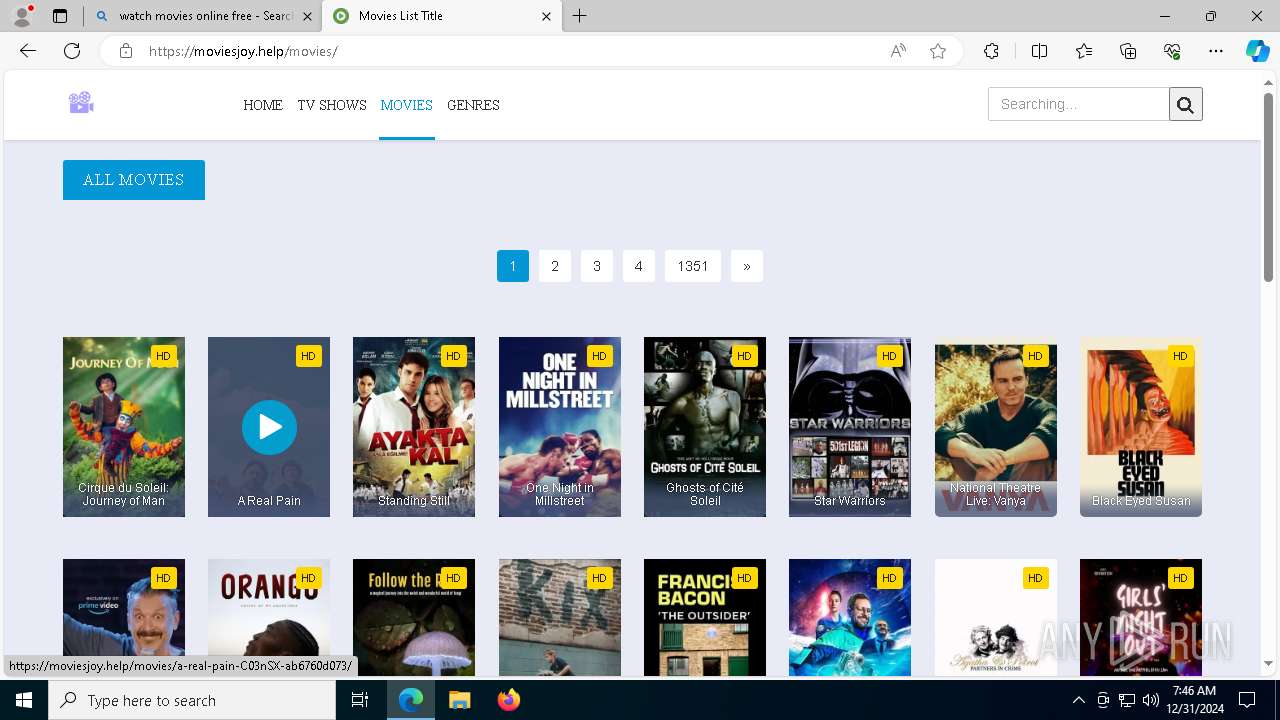The image size is (1280, 720).
Task: Click the page vertical scrollbar
Action: coord(1269,186)
